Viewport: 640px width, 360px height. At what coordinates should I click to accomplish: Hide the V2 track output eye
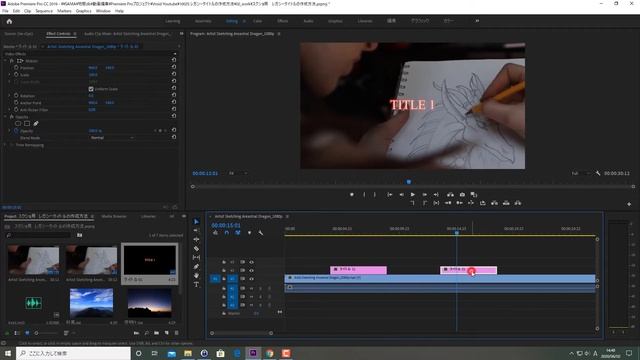pyautogui.click(x=251, y=270)
